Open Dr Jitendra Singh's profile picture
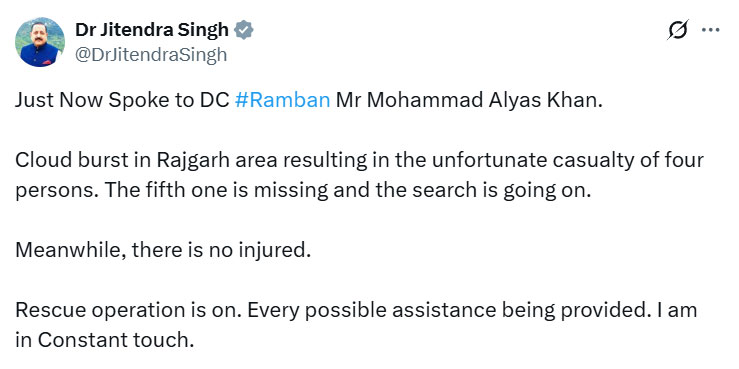The height and width of the screenshot is (369, 739). click(x=40, y=42)
